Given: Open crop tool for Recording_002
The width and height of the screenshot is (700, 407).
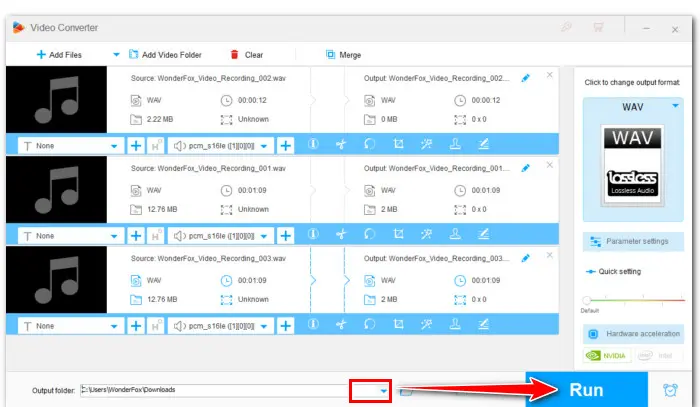Looking at the screenshot, I should coord(398,144).
